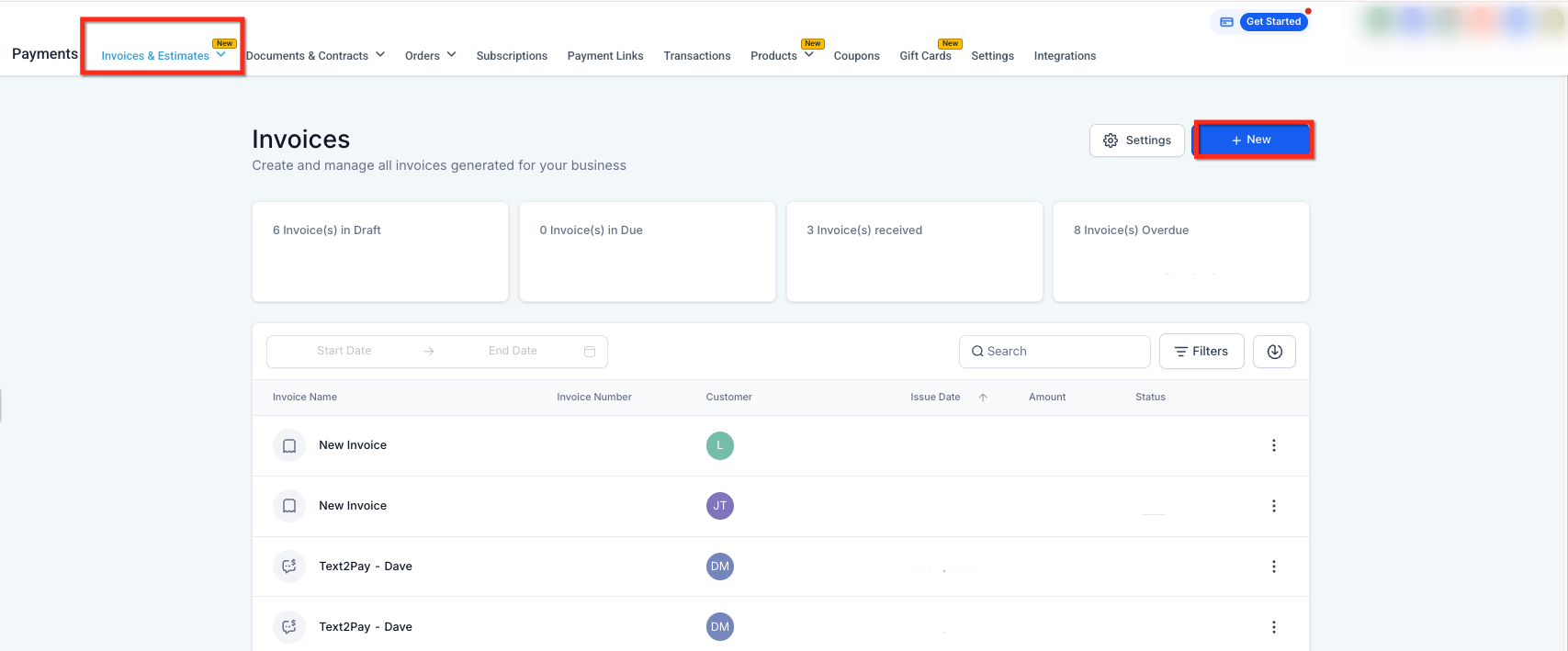Click the Text2Pay icon beside first Text2Pay - Dave
Image resolution: width=1568 pixels, height=651 pixels.
coord(289,567)
